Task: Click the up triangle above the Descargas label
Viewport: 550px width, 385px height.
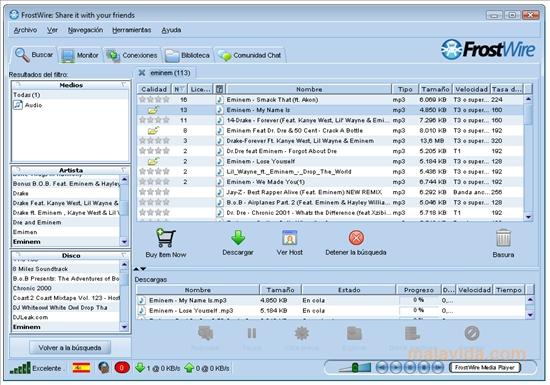Action: pos(136,269)
